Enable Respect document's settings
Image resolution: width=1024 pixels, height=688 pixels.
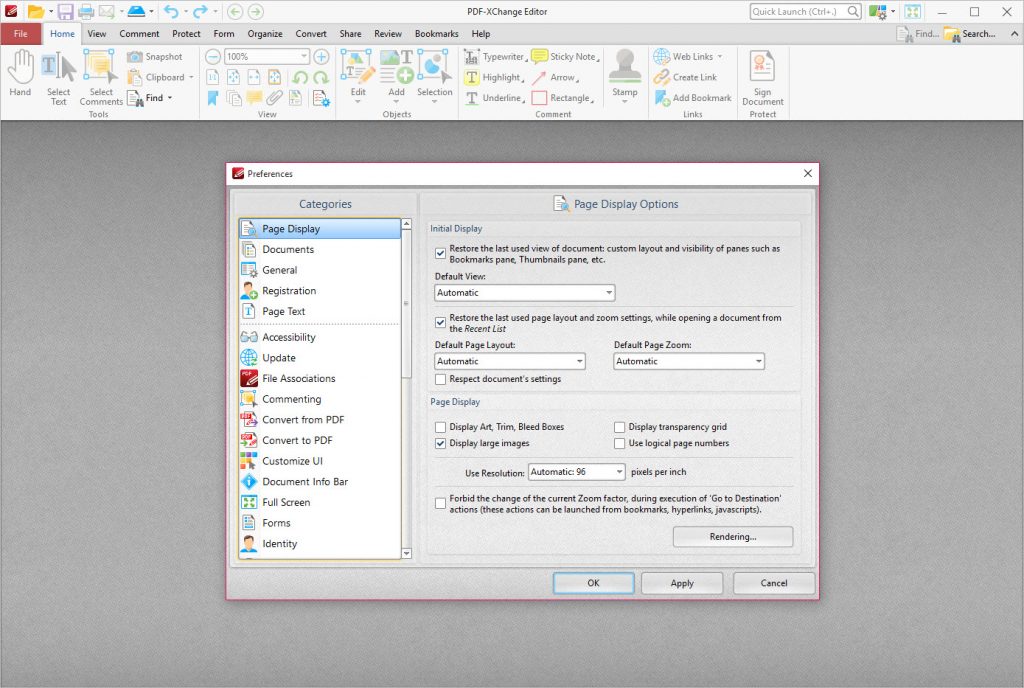click(441, 379)
